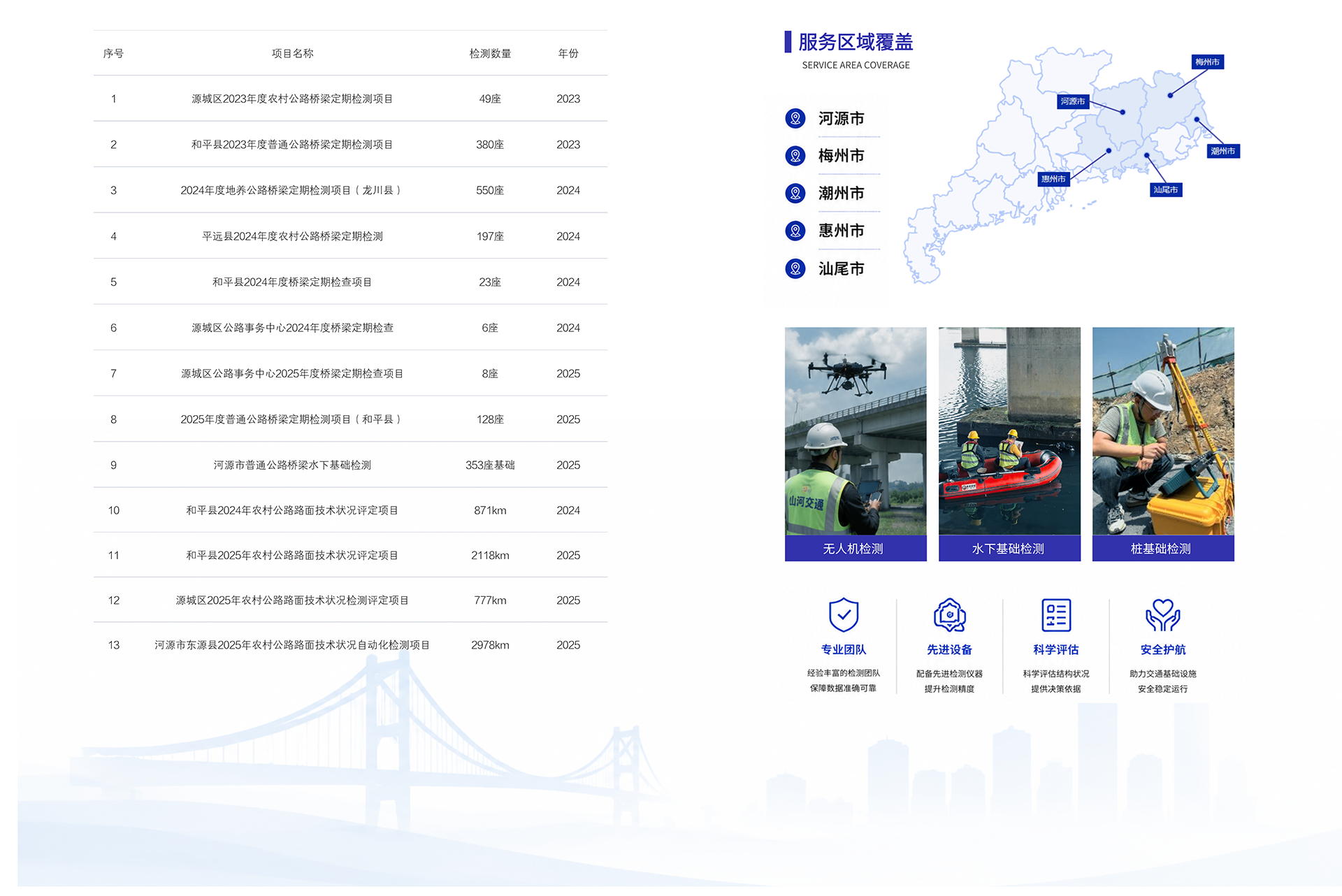Click the 550座 quantity cell

[490, 190]
